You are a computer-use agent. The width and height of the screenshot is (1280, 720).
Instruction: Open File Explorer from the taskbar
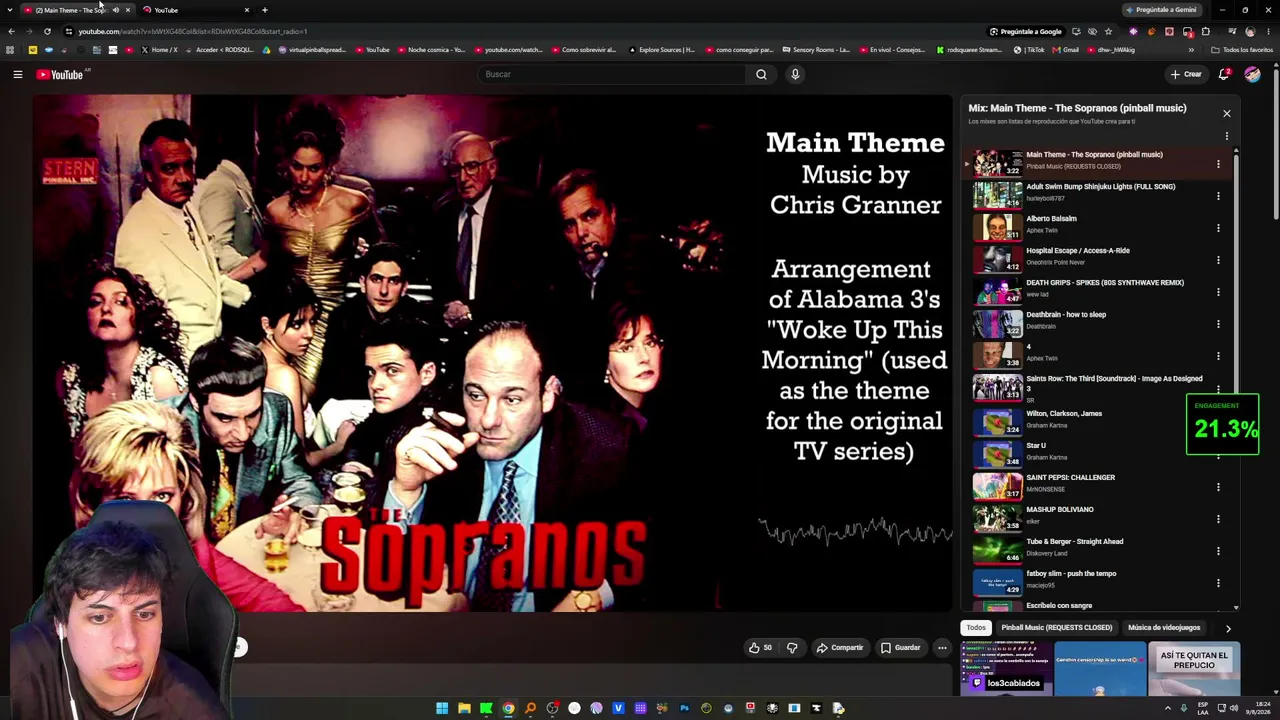464,708
